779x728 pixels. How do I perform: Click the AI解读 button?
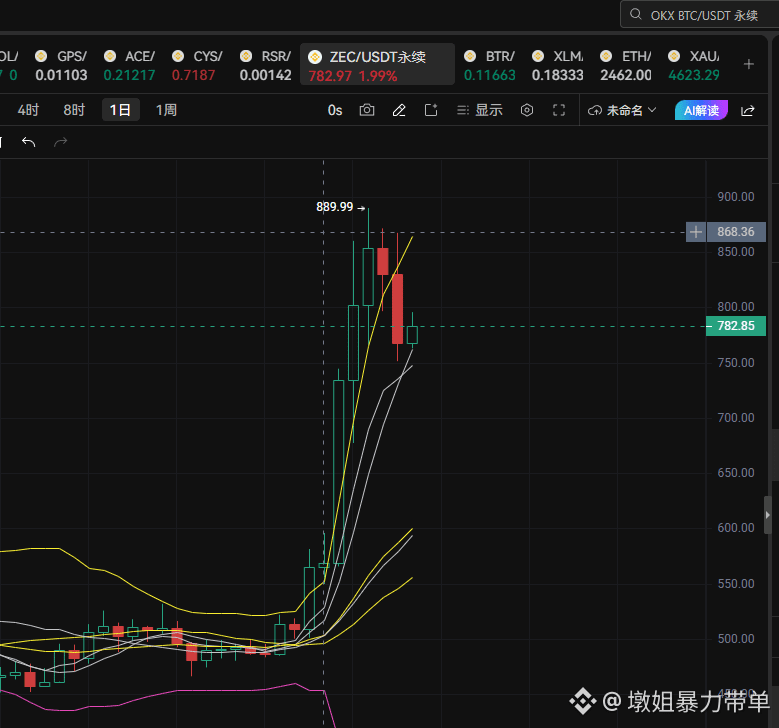pos(701,110)
